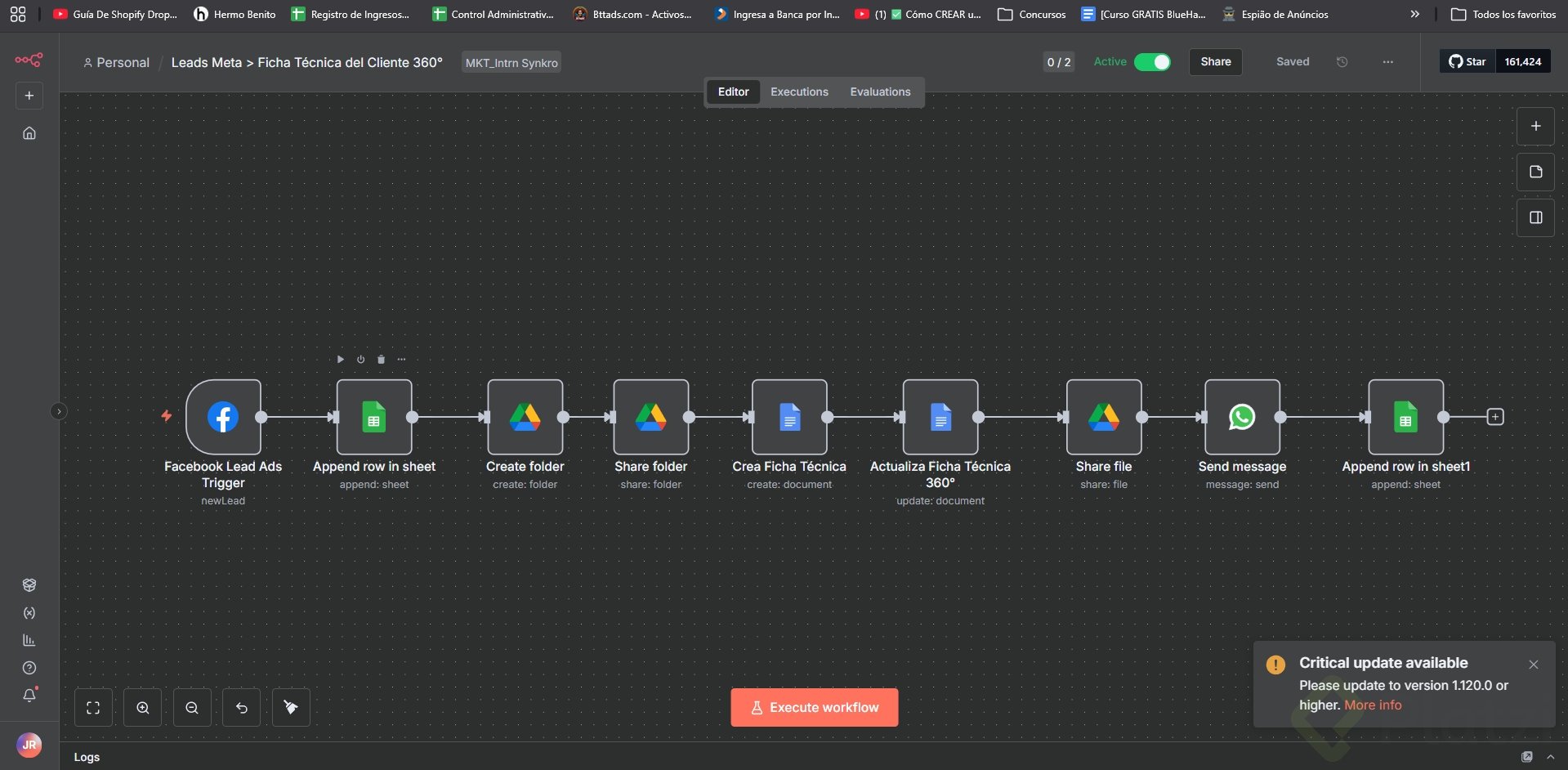Follow the More info update link
Screen dimensions: 1568x770
(1373, 705)
